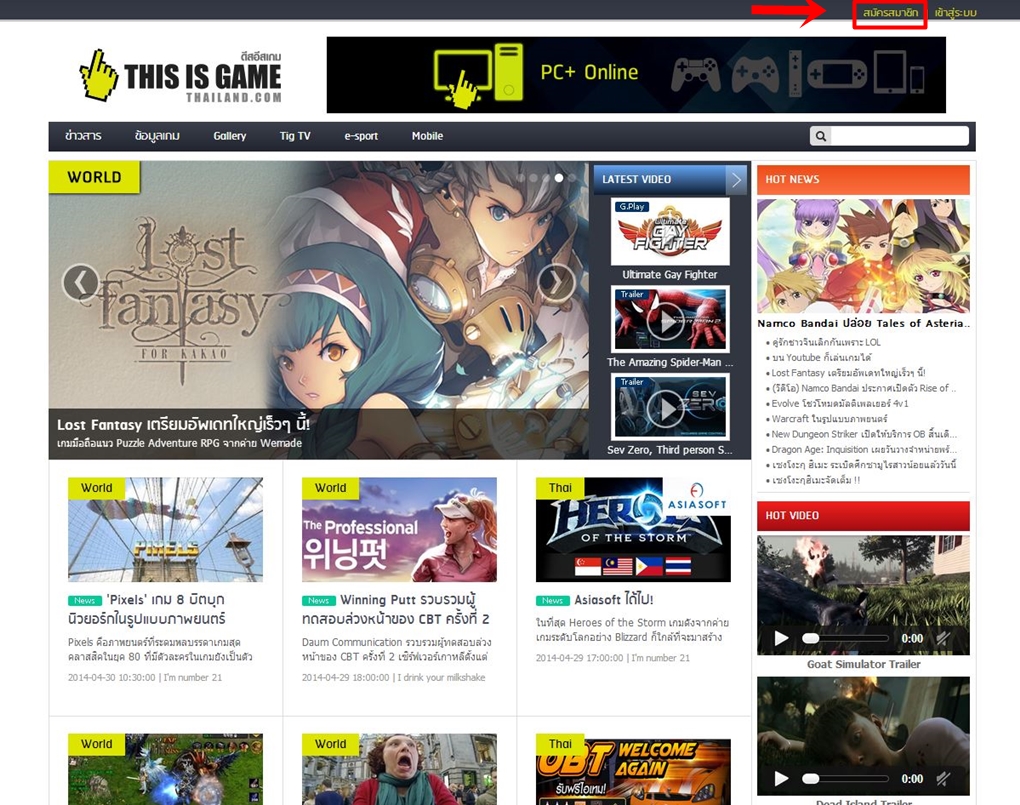Open the Pixels article thumbnail
Image resolution: width=1020 pixels, height=805 pixels.
coord(165,529)
